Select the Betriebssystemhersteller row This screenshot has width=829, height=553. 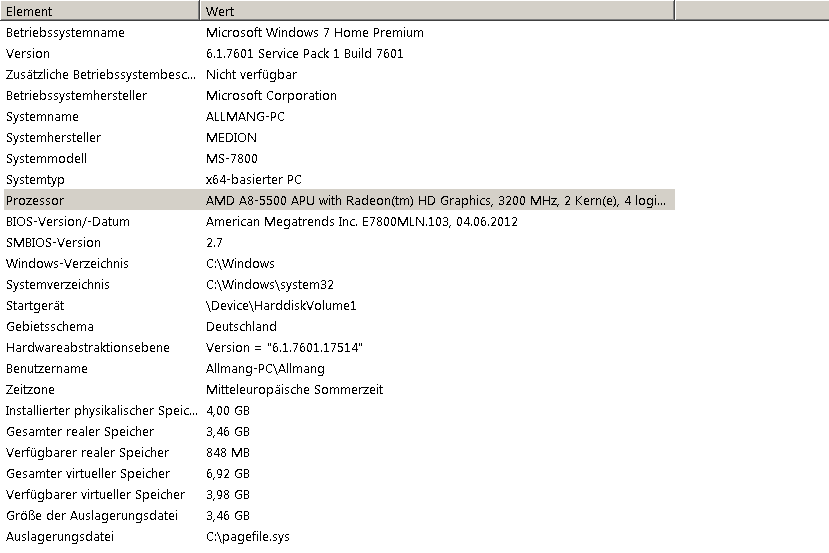[76, 96]
